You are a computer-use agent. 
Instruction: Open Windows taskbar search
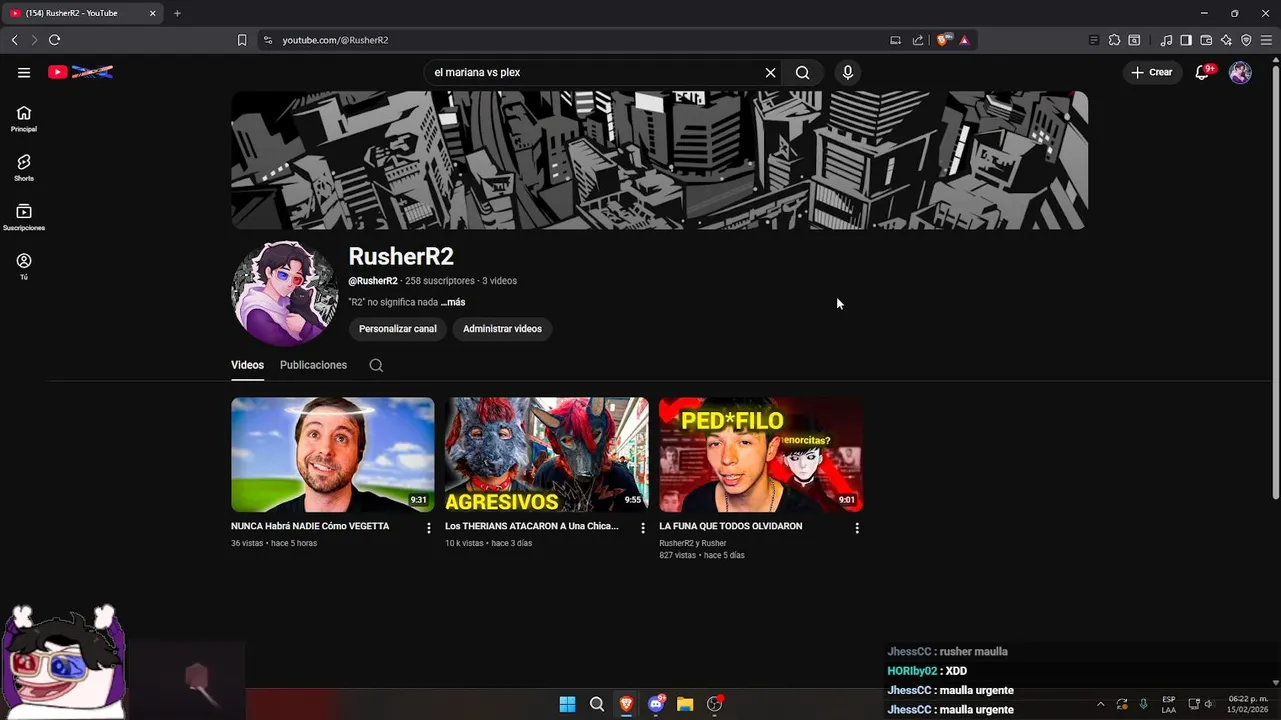pos(597,704)
